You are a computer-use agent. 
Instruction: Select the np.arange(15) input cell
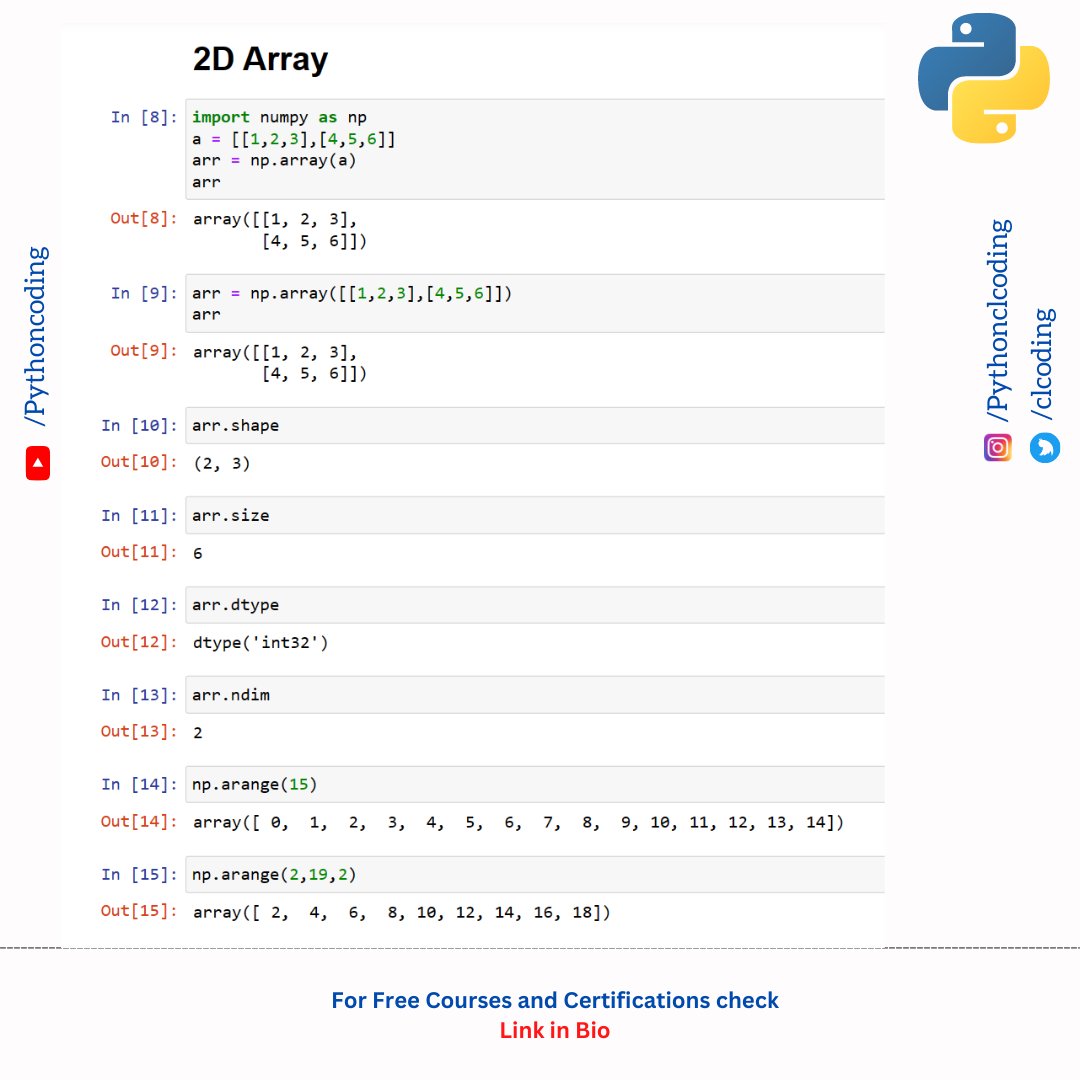pyautogui.click(x=534, y=785)
